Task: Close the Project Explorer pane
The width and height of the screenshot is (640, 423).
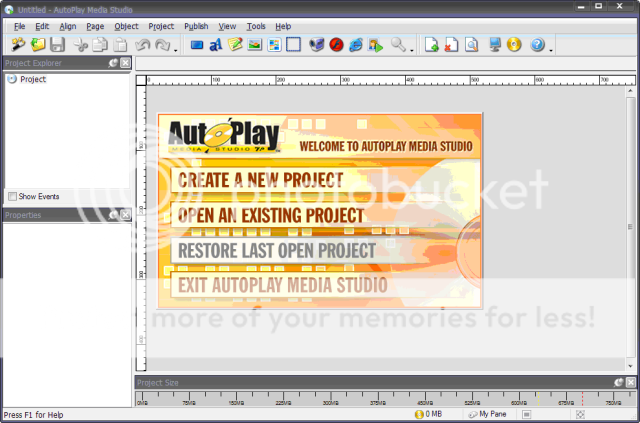Action: coord(125,63)
